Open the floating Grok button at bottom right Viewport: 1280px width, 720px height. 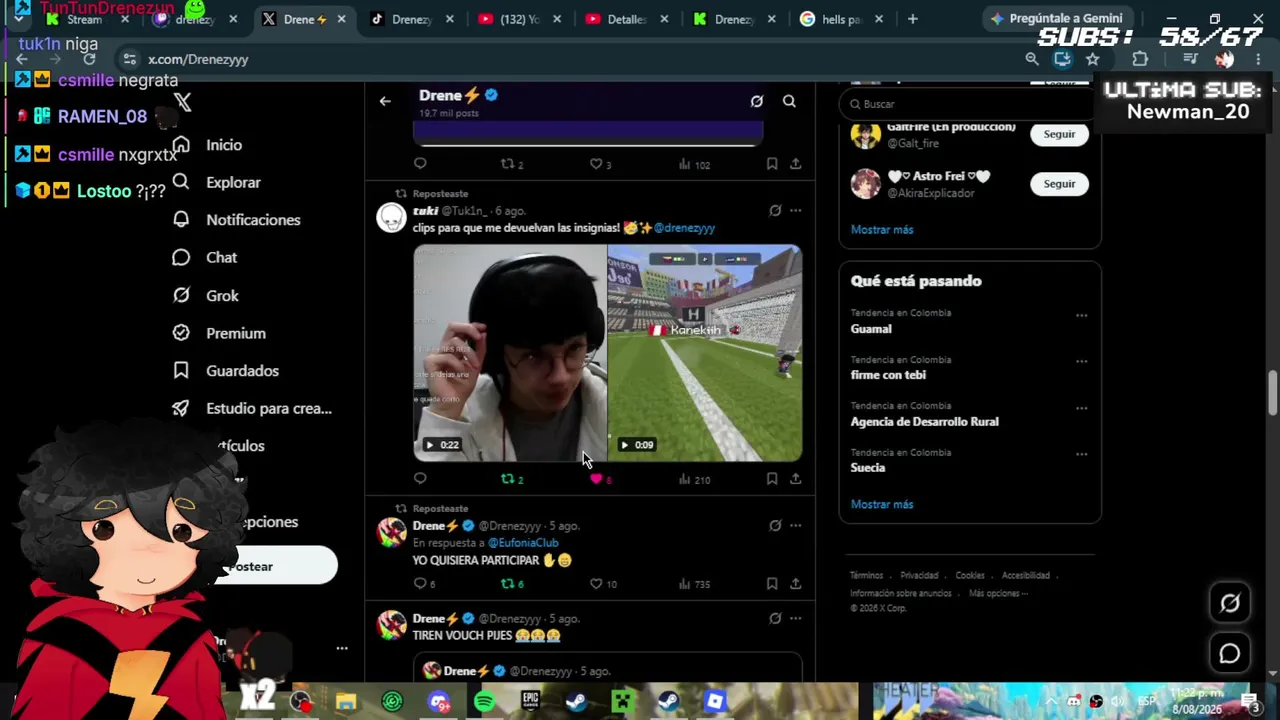point(1230,603)
